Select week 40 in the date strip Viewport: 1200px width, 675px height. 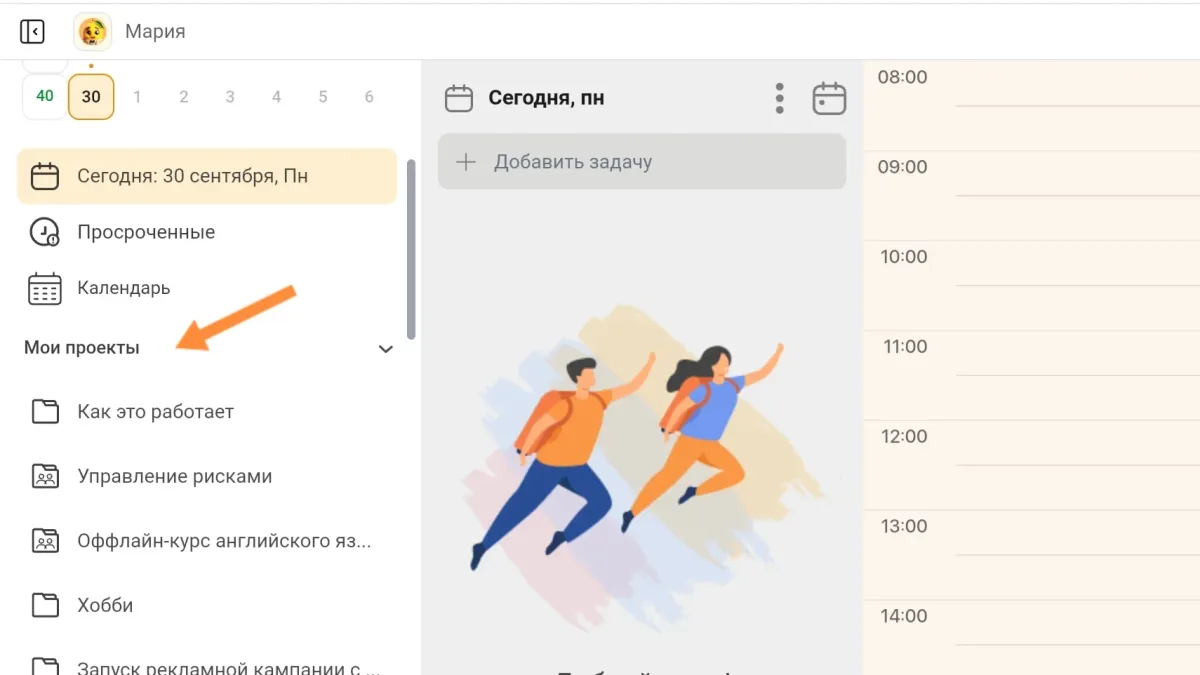click(x=45, y=96)
